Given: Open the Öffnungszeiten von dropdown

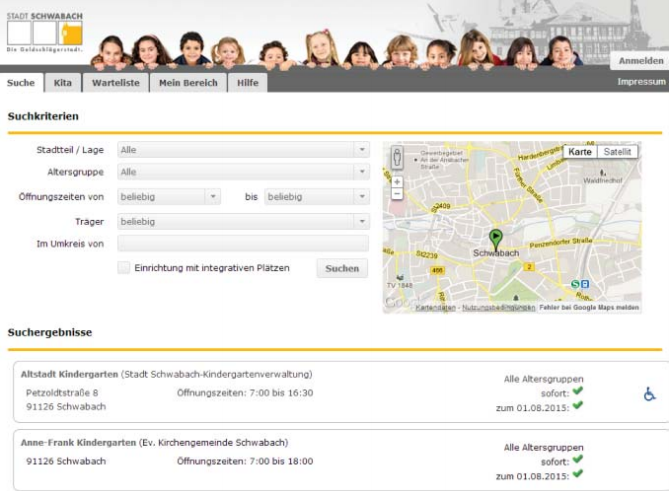Looking at the screenshot, I should coord(168,197).
